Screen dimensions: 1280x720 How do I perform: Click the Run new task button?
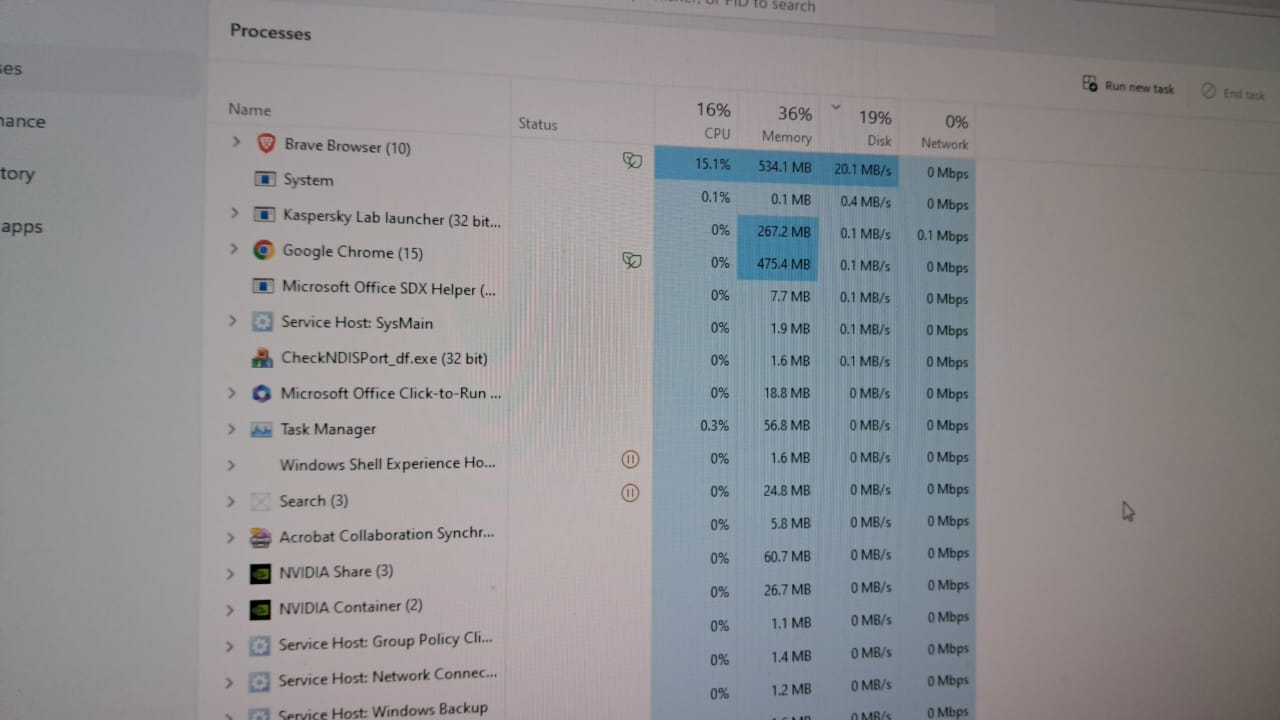(x=1128, y=87)
